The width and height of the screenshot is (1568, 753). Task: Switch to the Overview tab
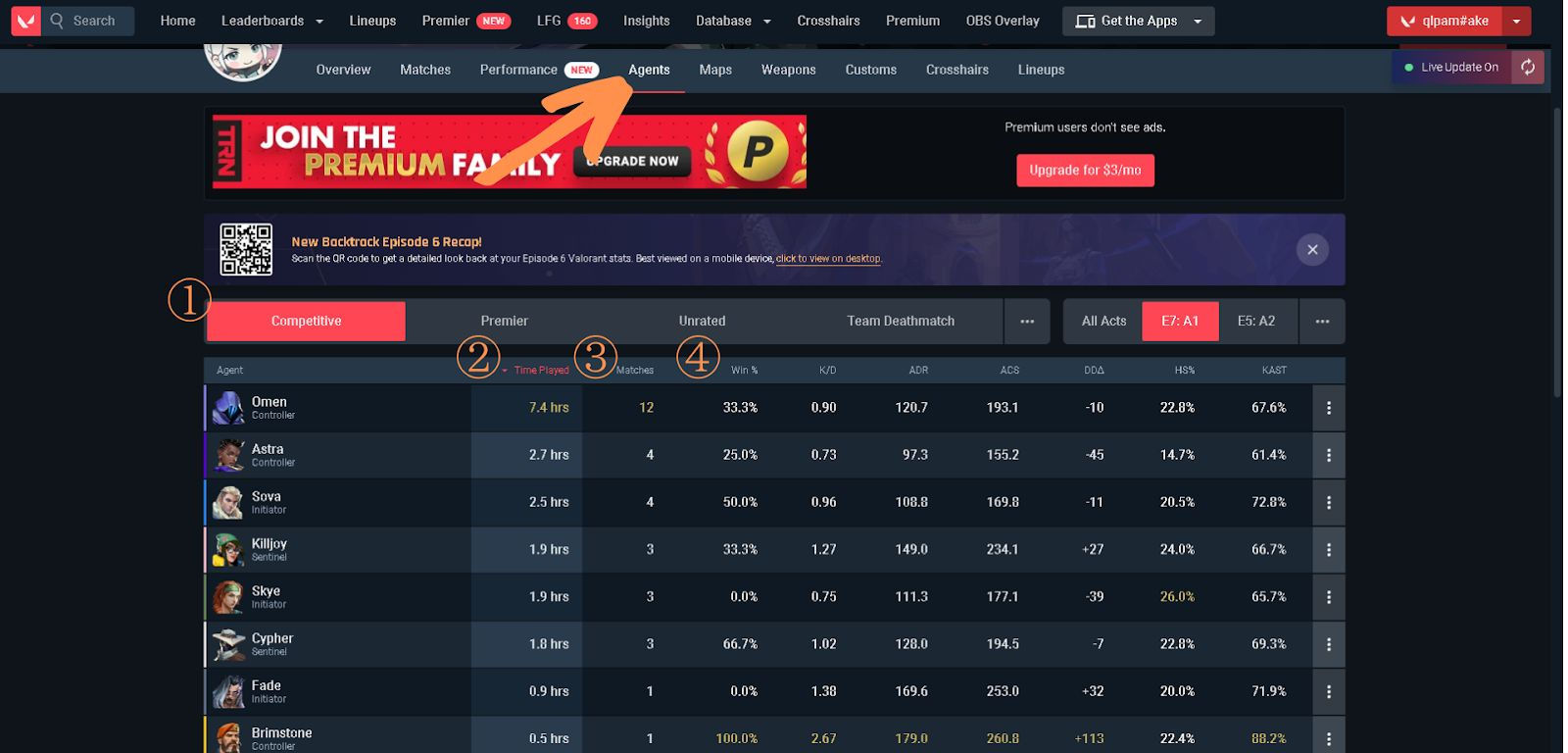pyautogui.click(x=343, y=70)
